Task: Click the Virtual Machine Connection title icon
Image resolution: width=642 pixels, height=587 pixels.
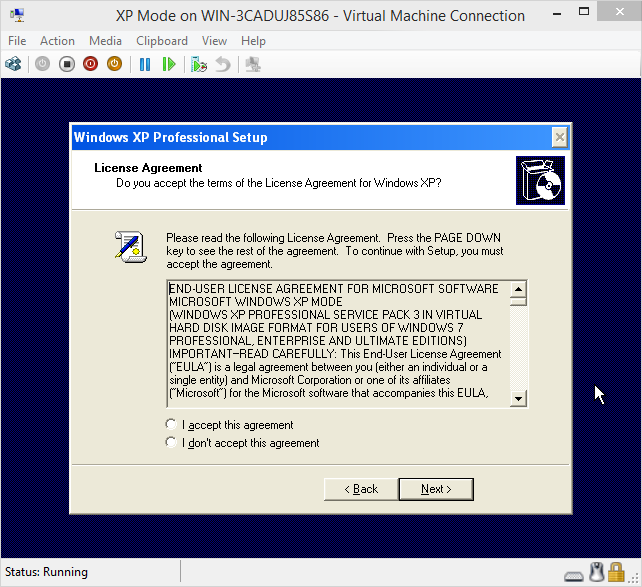Action: (17, 15)
